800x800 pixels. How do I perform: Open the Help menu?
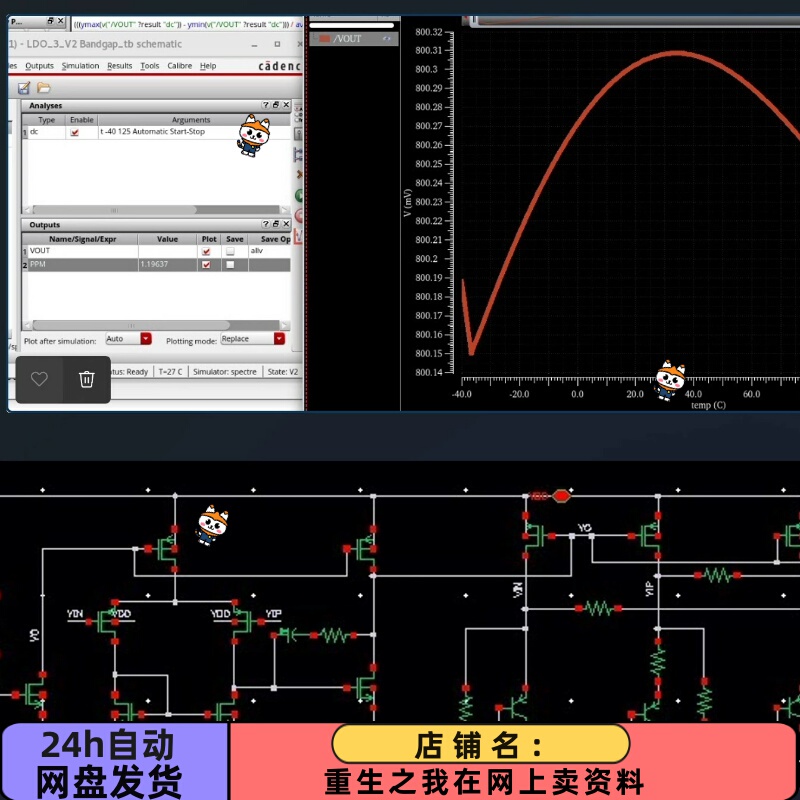(208, 66)
